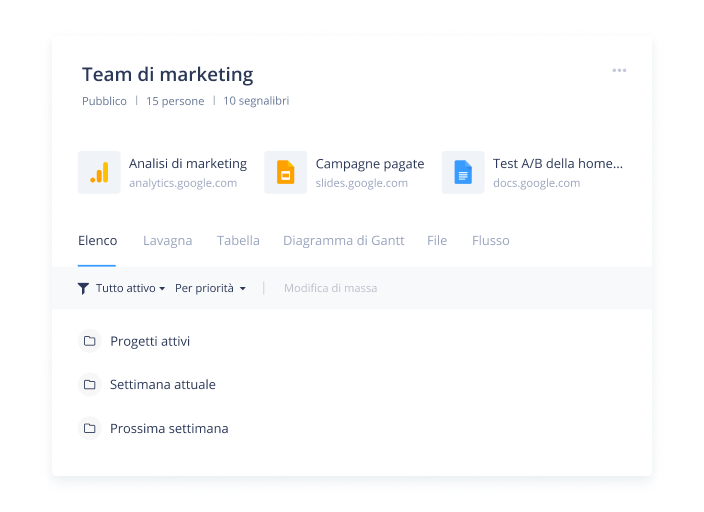
Task: Click the docs.google.com URL text
Action: tap(537, 183)
